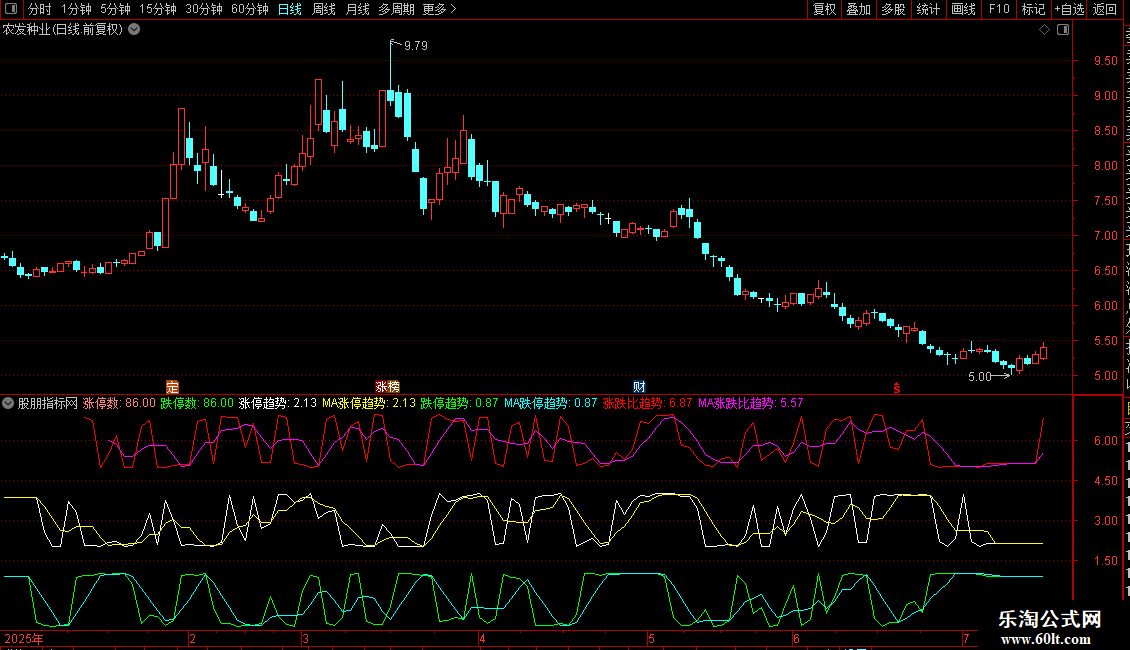The image size is (1130, 650).
Task: Switch to the 分时 chart tab
Action: tap(40, 9)
